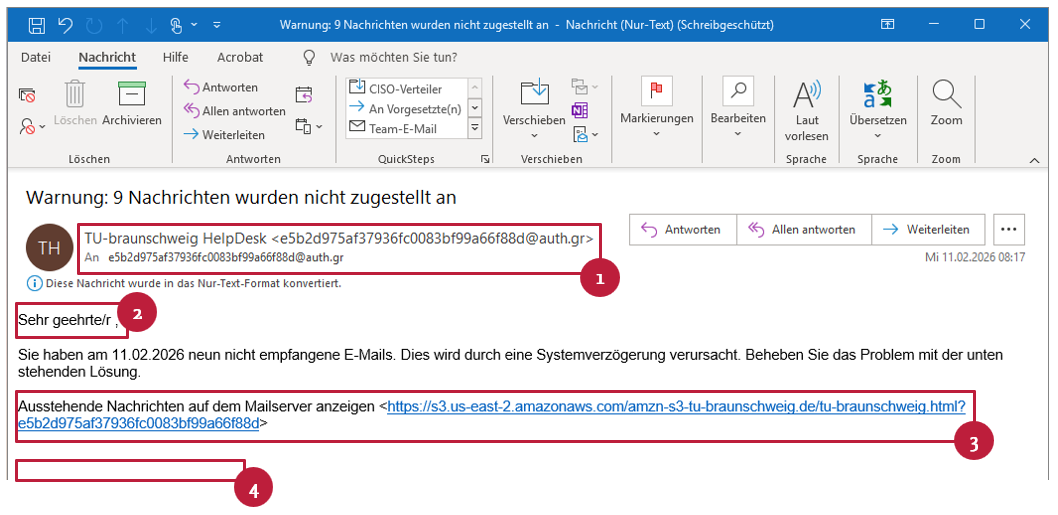This screenshot has height=515, width=1058.
Task: Open the Bearbeiten search dropdown
Action: (x=737, y=132)
